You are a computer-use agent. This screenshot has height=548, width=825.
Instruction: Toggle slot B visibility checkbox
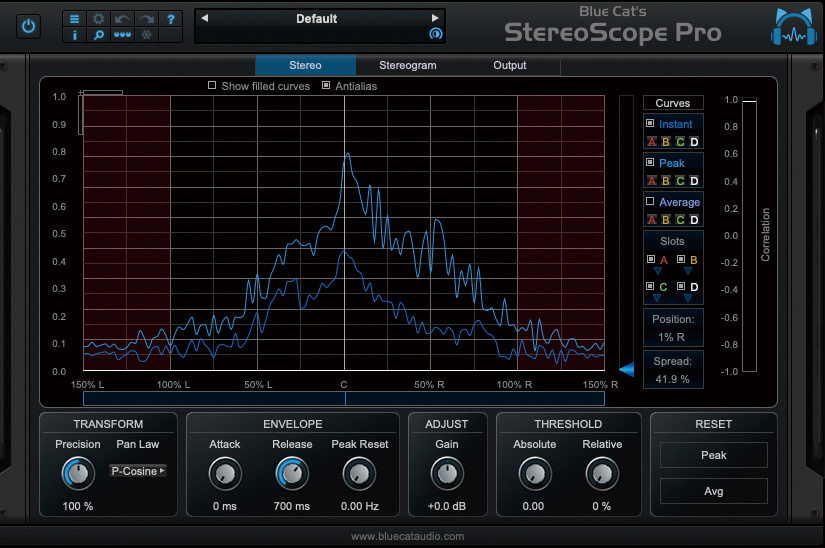click(x=681, y=259)
